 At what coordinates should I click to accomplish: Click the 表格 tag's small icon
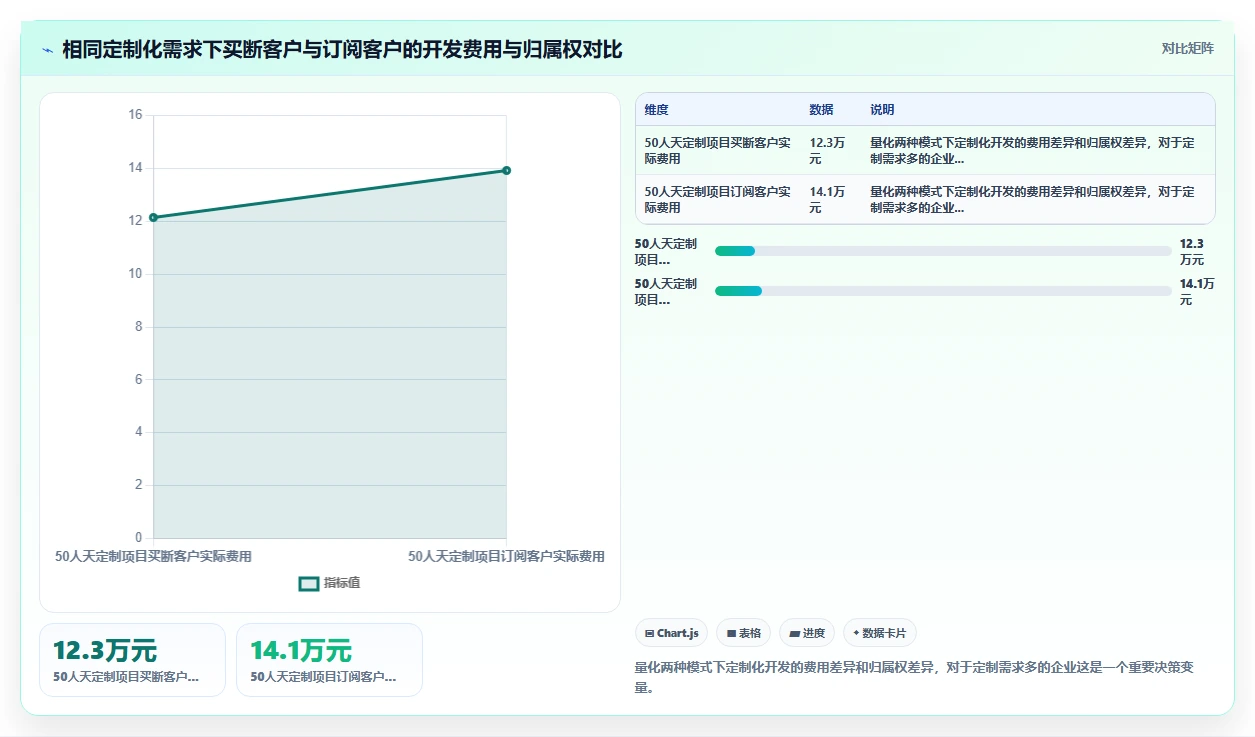pos(731,633)
